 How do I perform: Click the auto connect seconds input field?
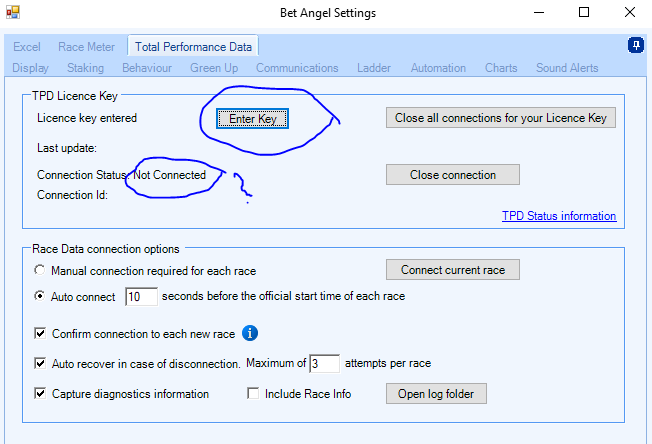click(x=141, y=297)
